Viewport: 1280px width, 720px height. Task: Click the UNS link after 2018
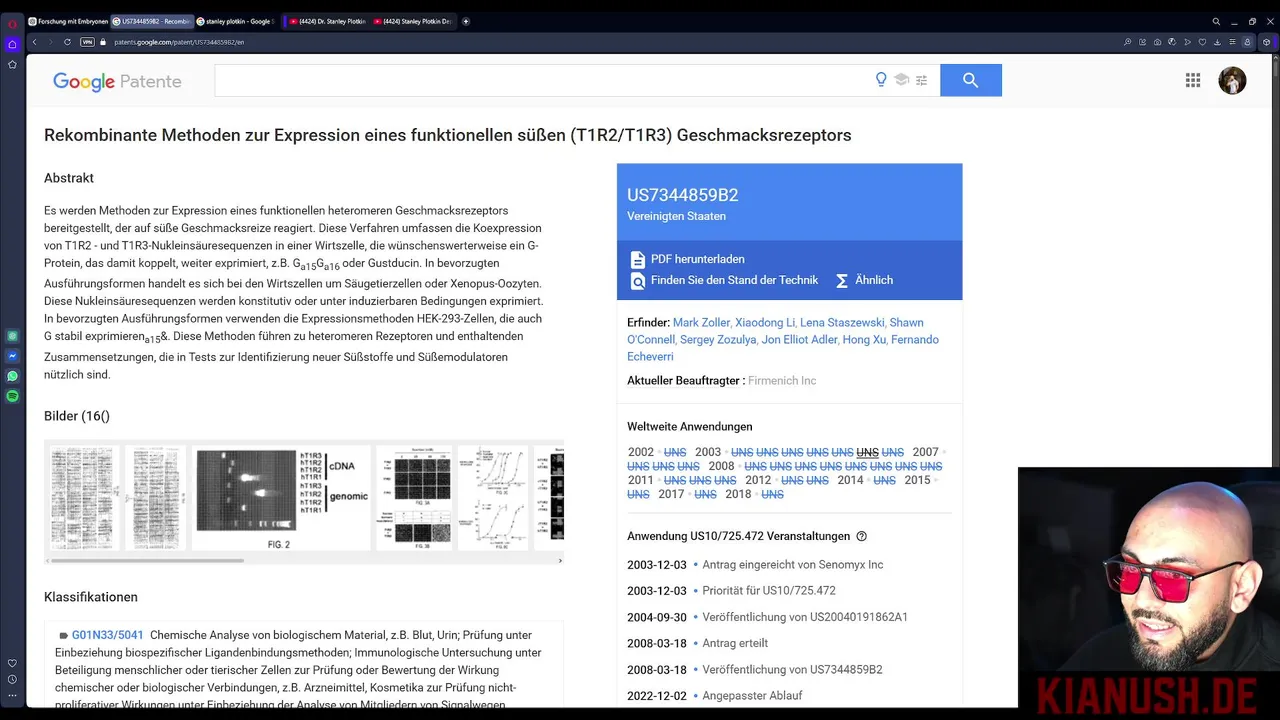(772, 495)
